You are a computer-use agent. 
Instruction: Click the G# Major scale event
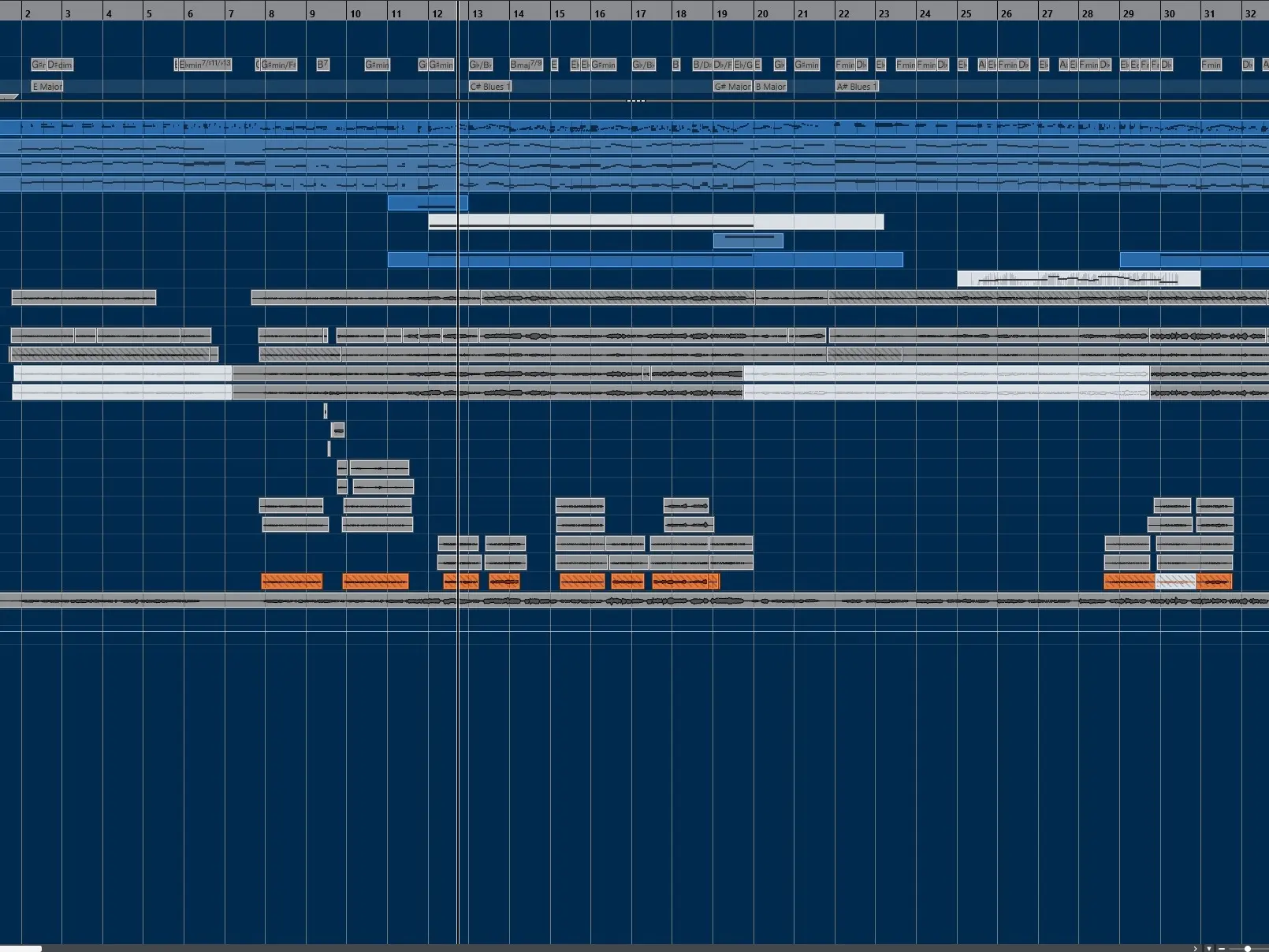732,87
